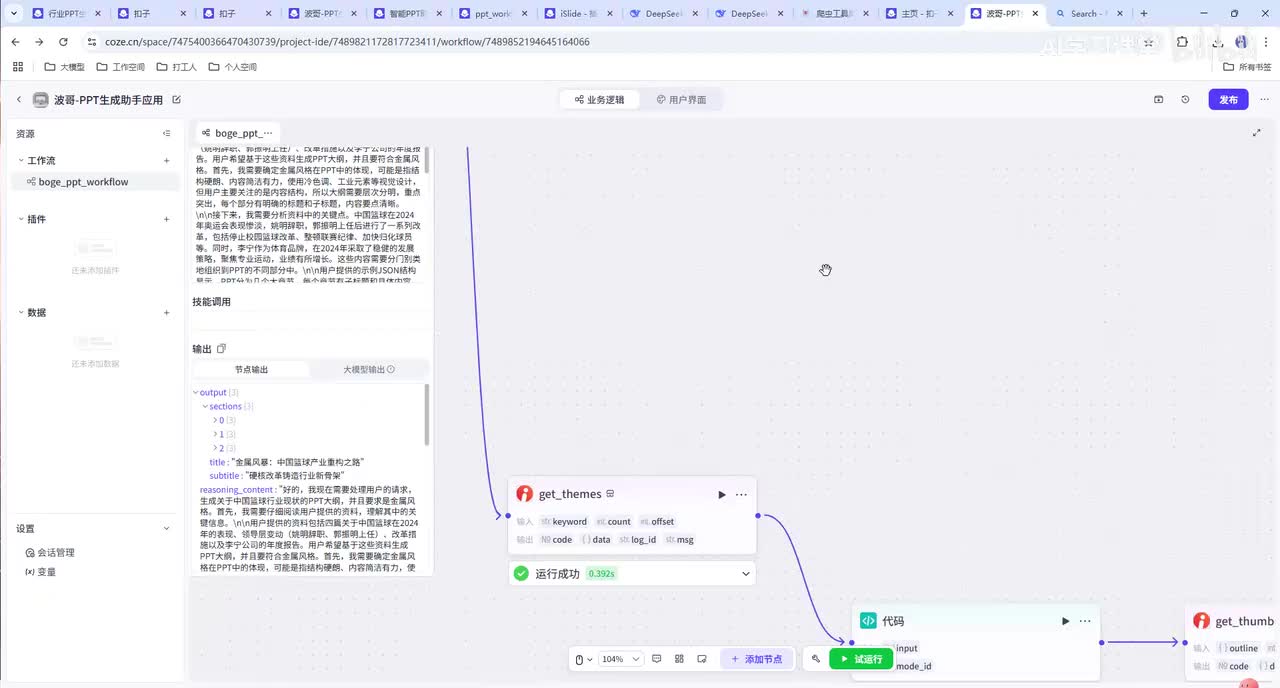
Task: Select 节点输出 output tab
Action: (251, 370)
